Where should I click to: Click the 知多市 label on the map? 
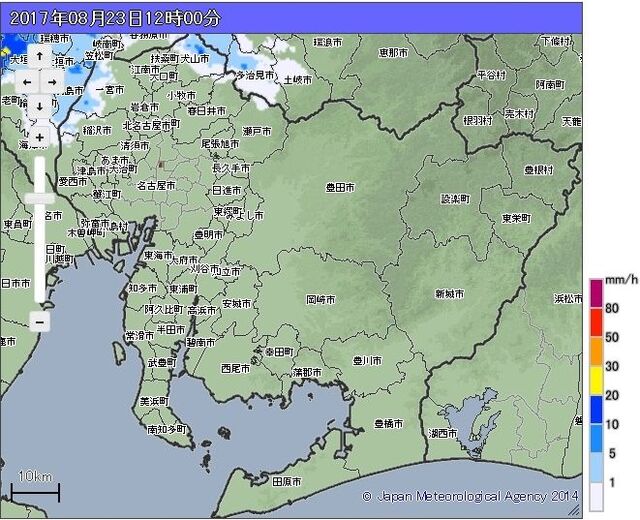[142, 288]
